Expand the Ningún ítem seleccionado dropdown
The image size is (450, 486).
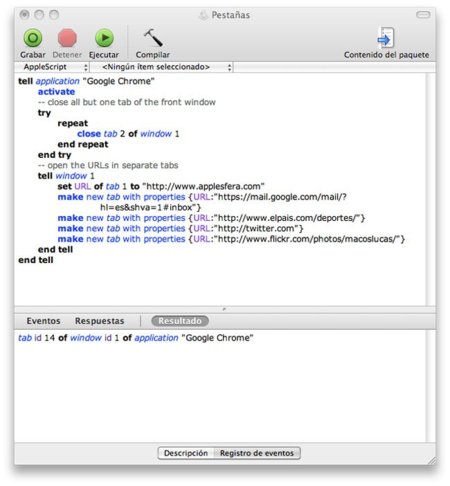(x=162, y=67)
